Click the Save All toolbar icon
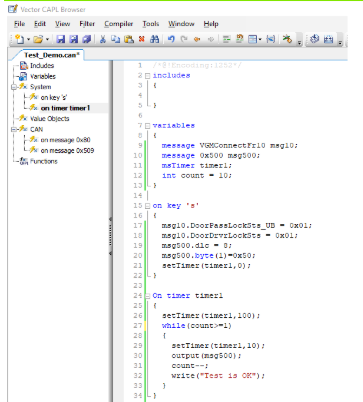This screenshot has height=402, width=363. pyautogui.click(x=87, y=39)
